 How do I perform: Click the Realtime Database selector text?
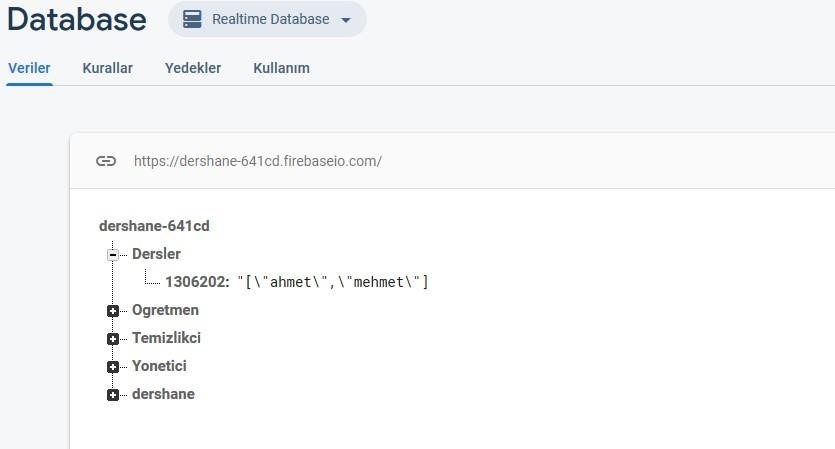pos(271,19)
